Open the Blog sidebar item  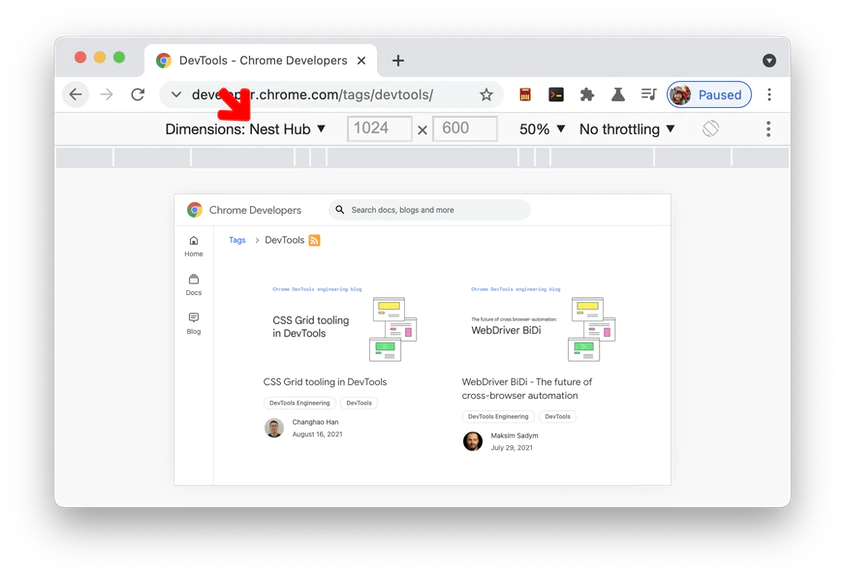(194, 323)
